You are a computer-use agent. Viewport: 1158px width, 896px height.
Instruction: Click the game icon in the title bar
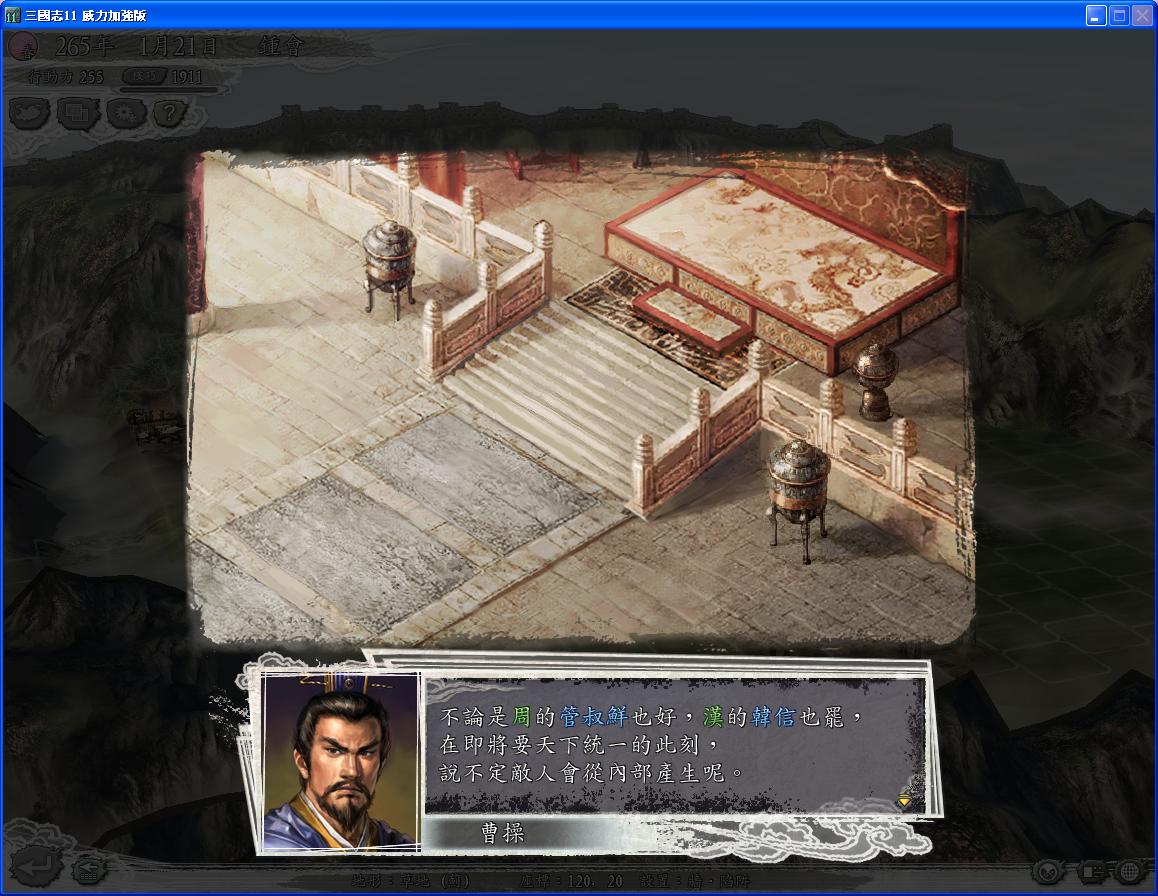pyautogui.click(x=13, y=15)
